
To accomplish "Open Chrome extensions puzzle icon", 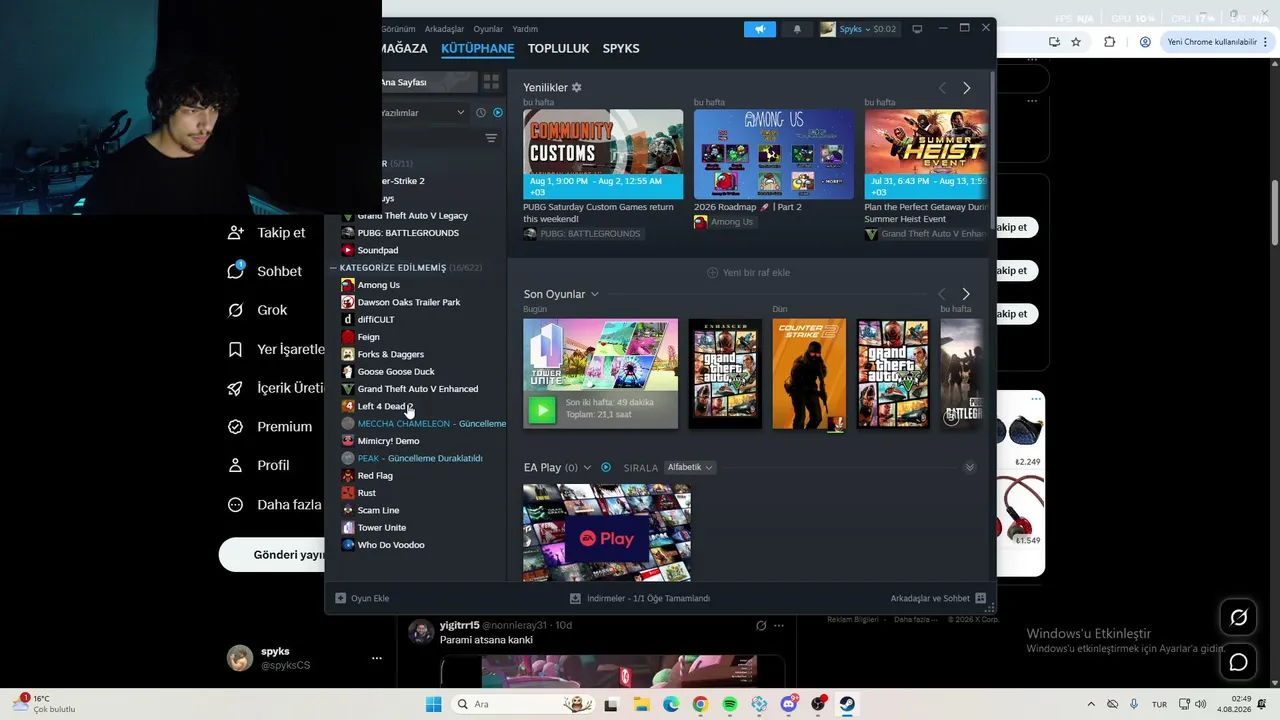I will (x=1109, y=42).
